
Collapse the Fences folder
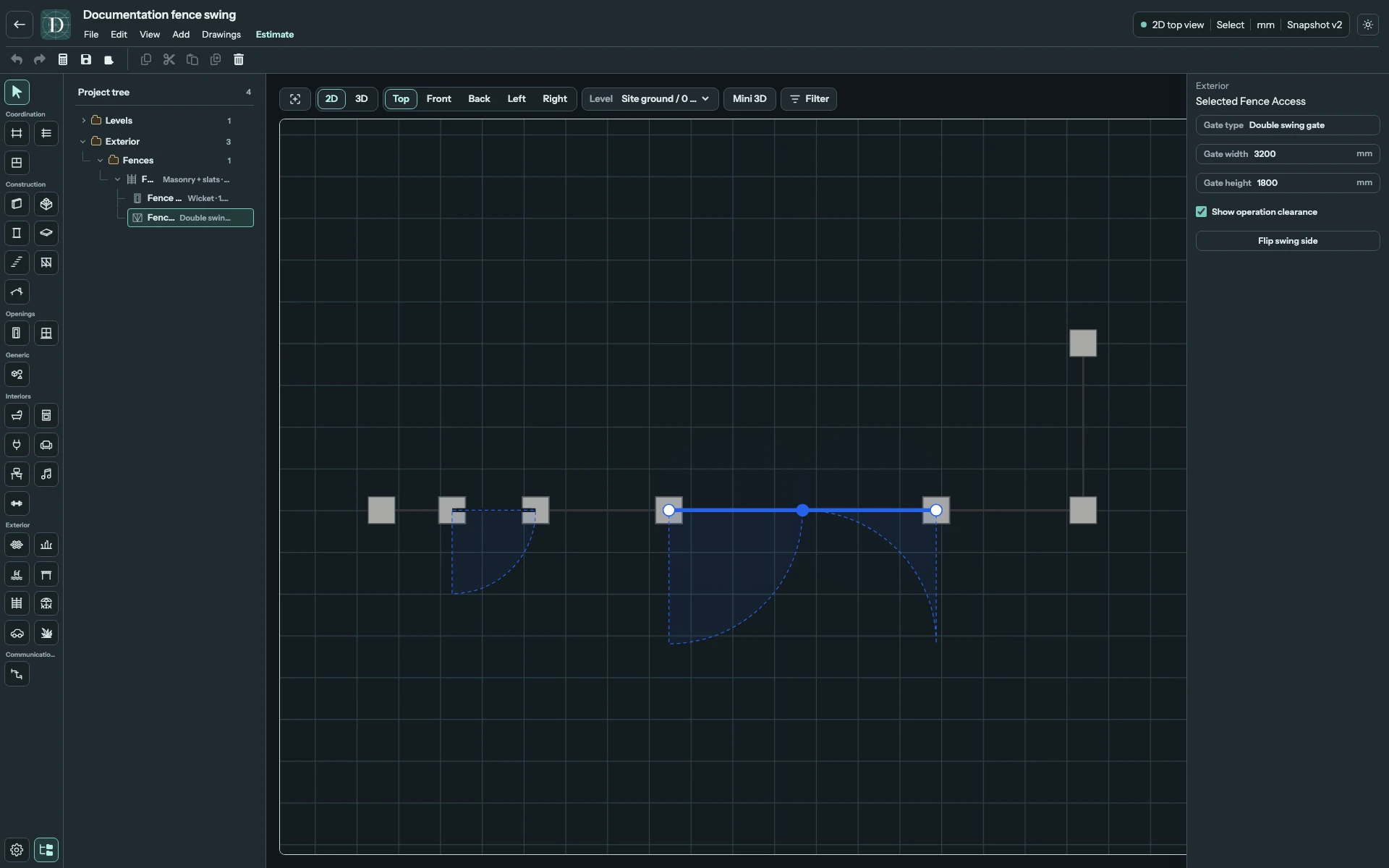coord(101,161)
